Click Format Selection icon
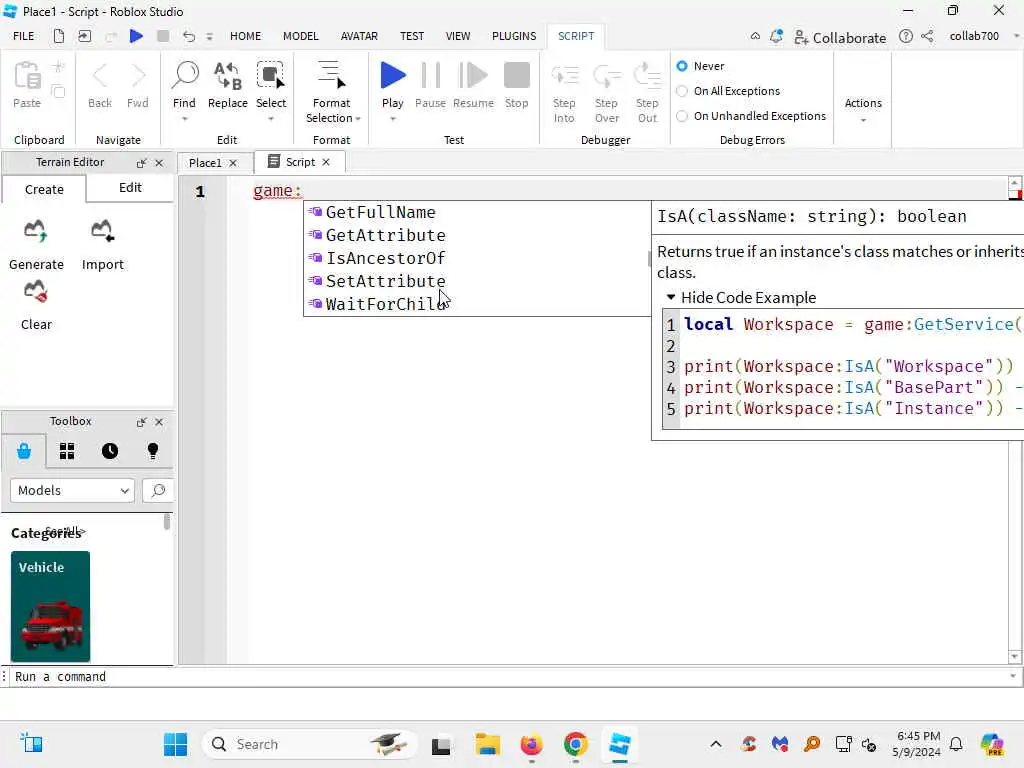 tap(331, 74)
